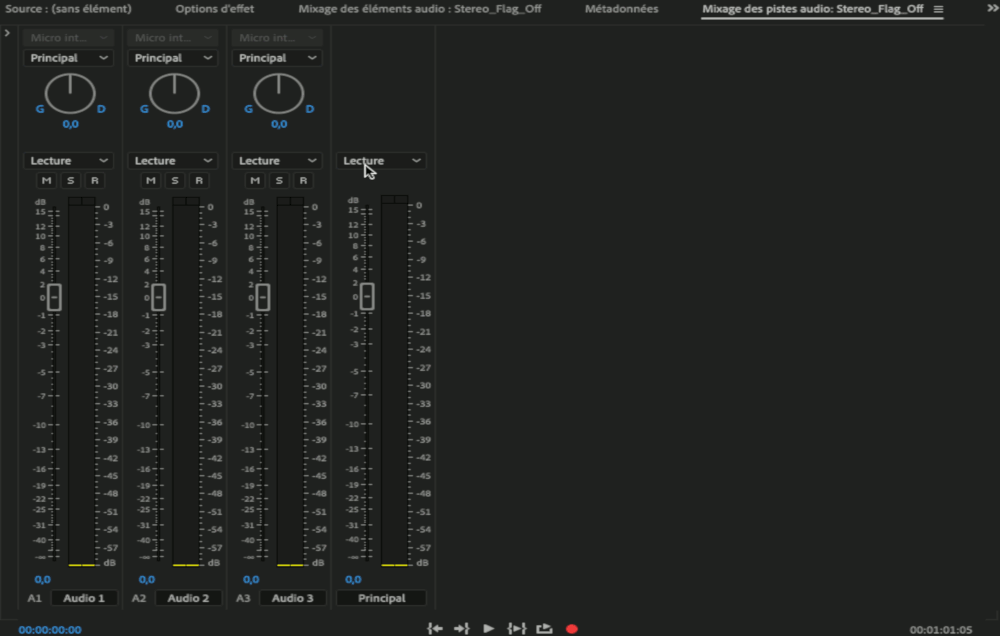Enable recording on the Audio 3 track

303,181
